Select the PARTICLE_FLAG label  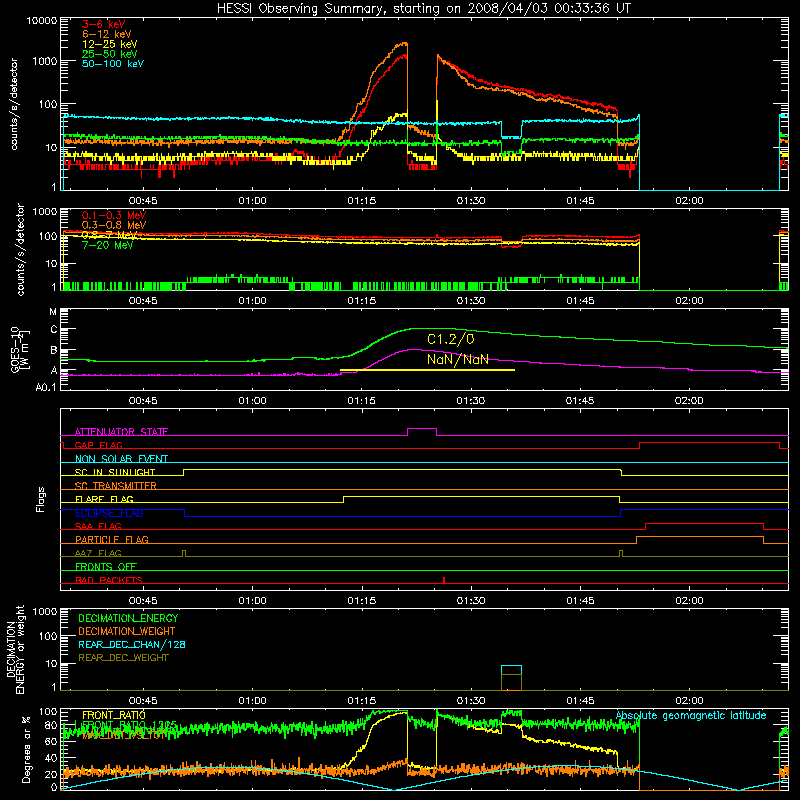[x=112, y=539]
